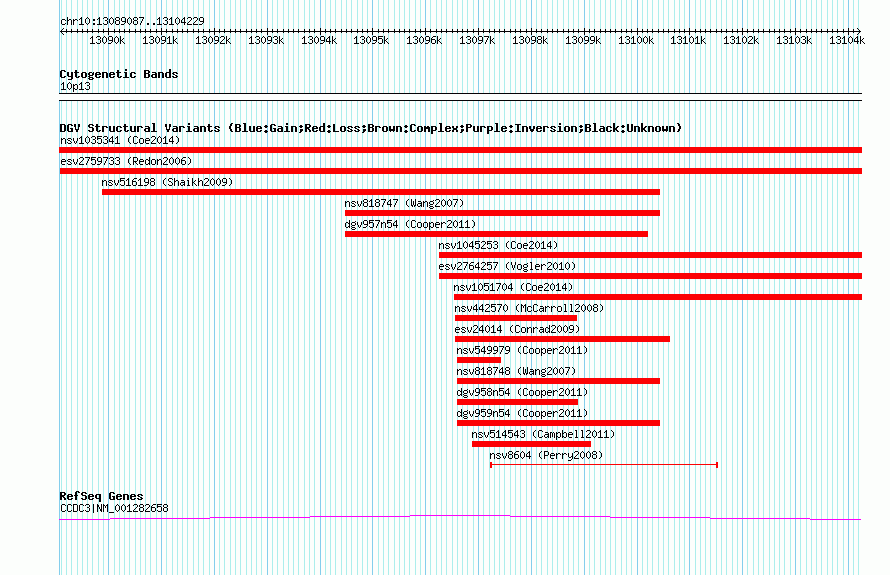Select the Cytogenetic Bands track heading

coord(119,74)
